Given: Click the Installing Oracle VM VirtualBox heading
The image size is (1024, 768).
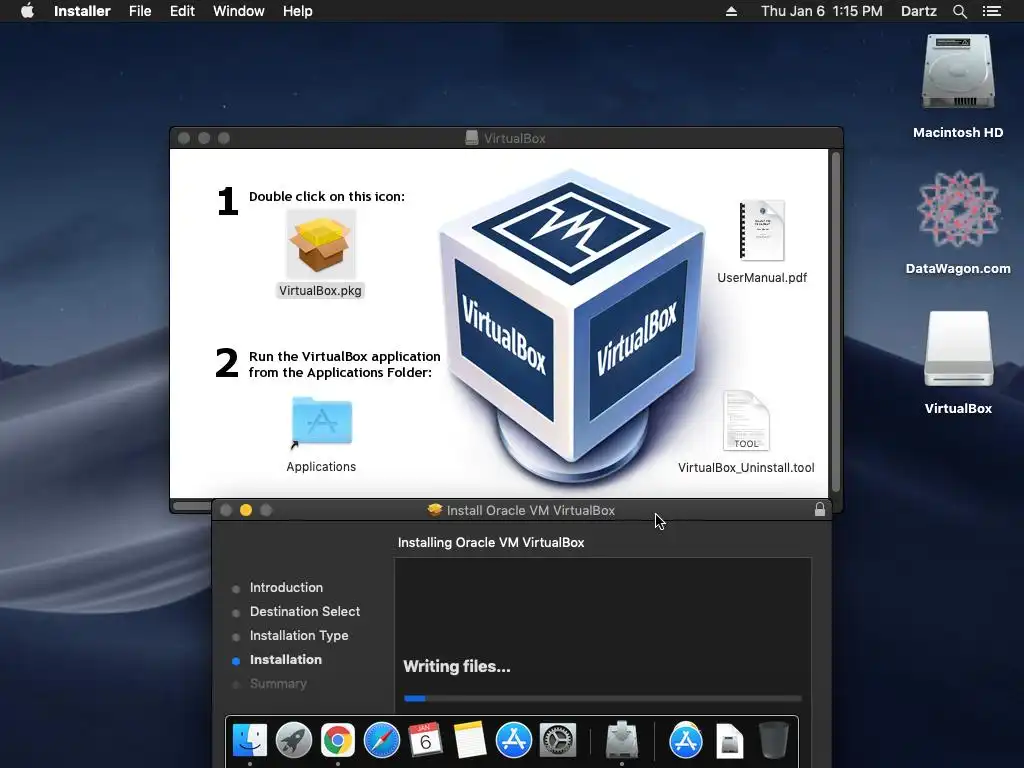Looking at the screenshot, I should (x=491, y=542).
